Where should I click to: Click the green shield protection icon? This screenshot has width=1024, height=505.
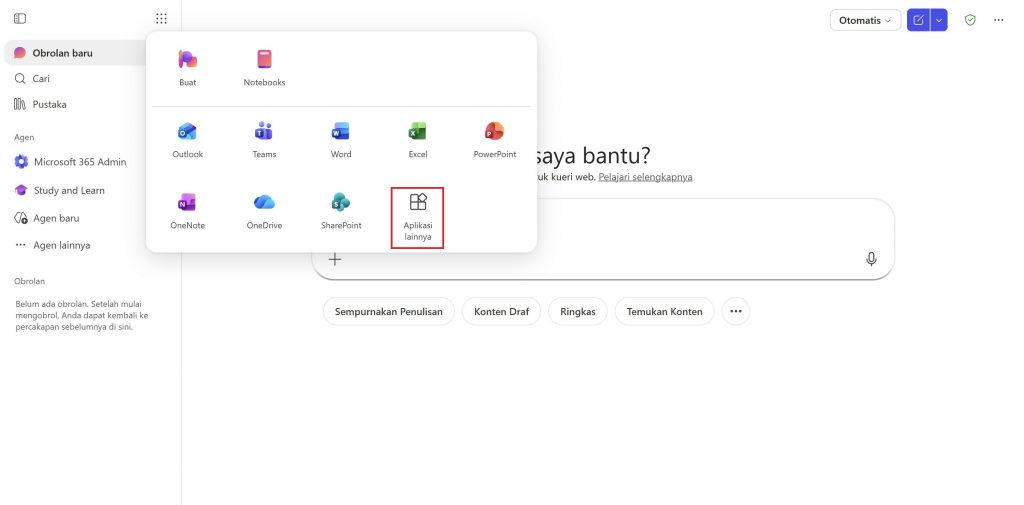coord(970,20)
